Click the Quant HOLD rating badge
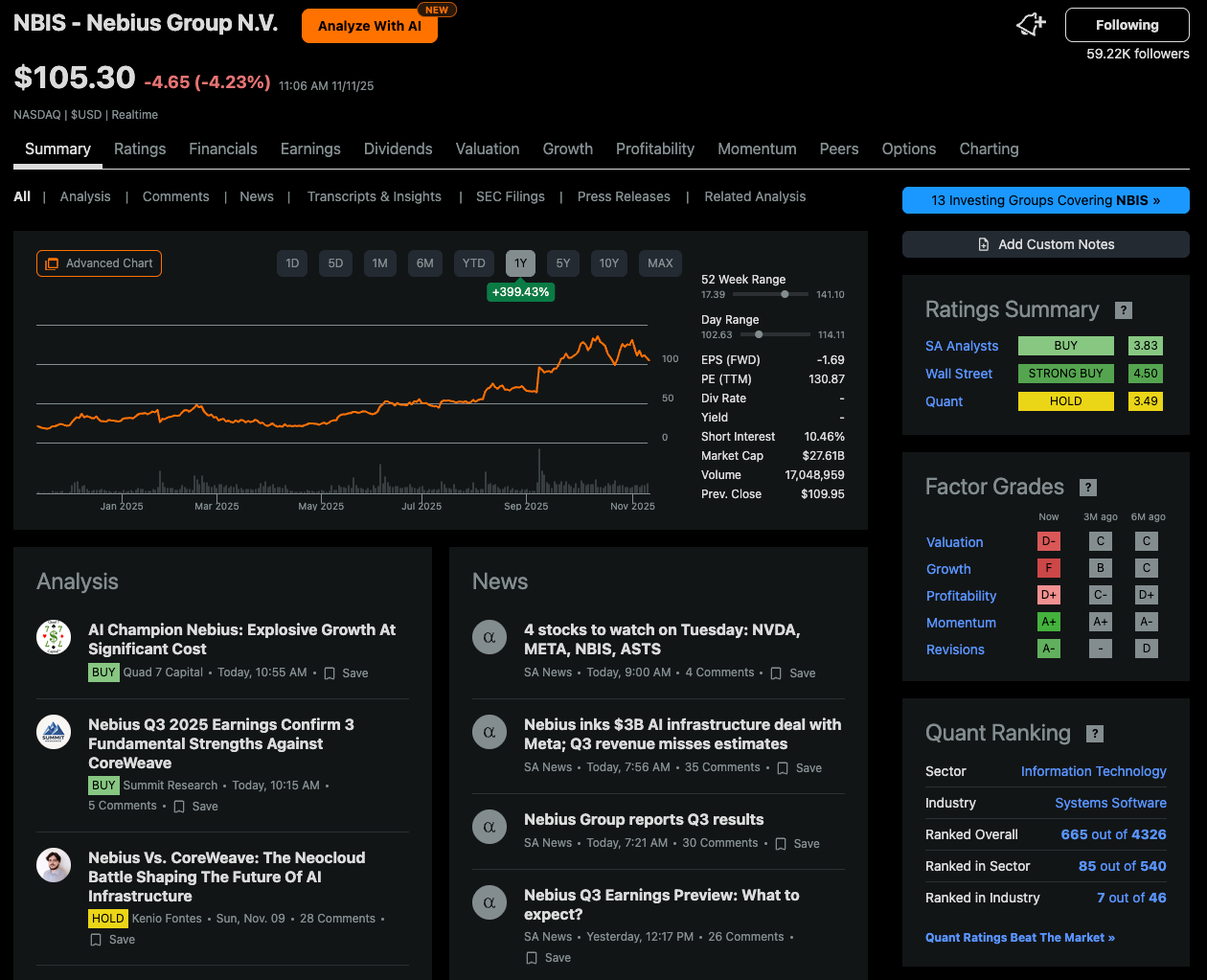This screenshot has width=1207, height=980. (1065, 401)
